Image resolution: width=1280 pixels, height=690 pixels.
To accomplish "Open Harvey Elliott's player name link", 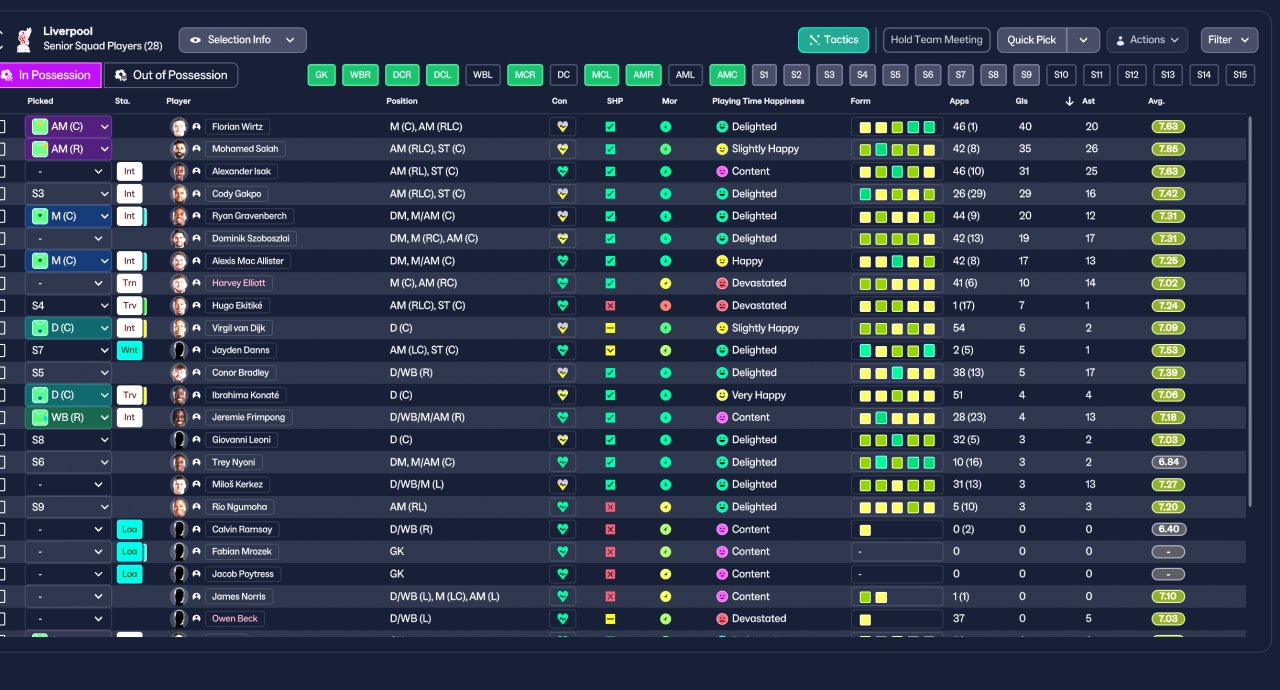I will click(239, 283).
